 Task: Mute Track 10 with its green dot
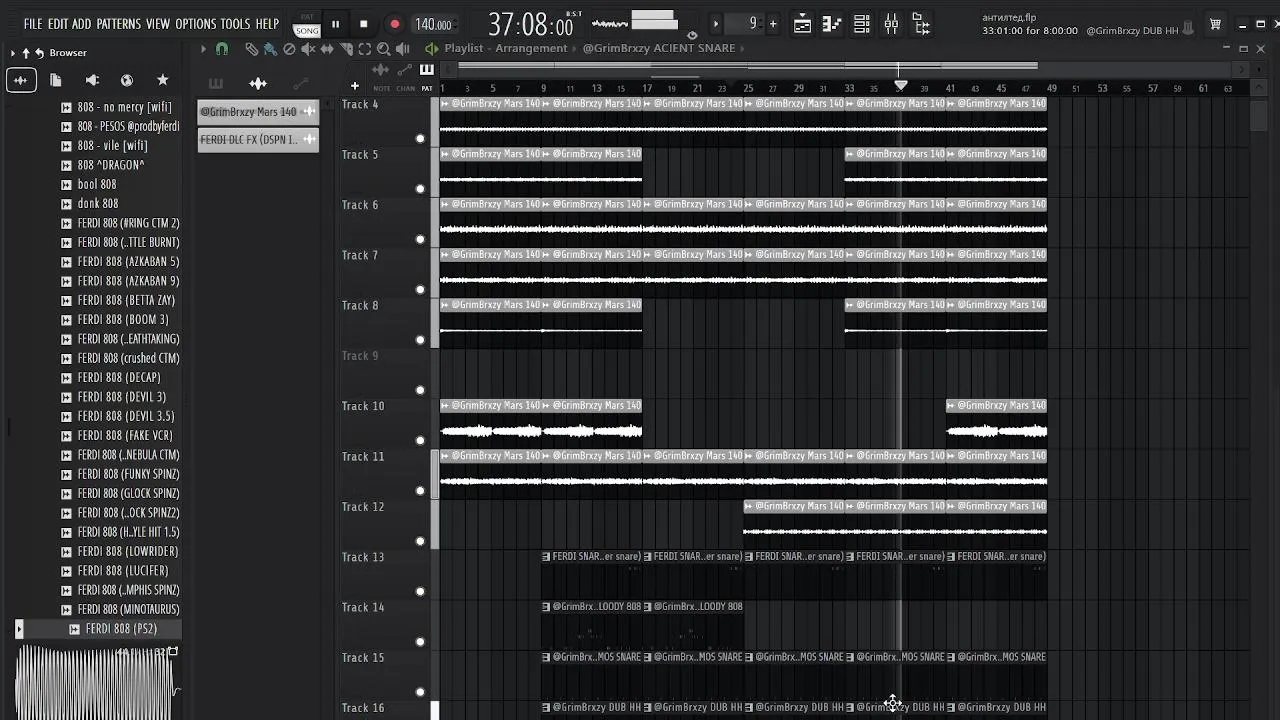[x=420, y=440]
